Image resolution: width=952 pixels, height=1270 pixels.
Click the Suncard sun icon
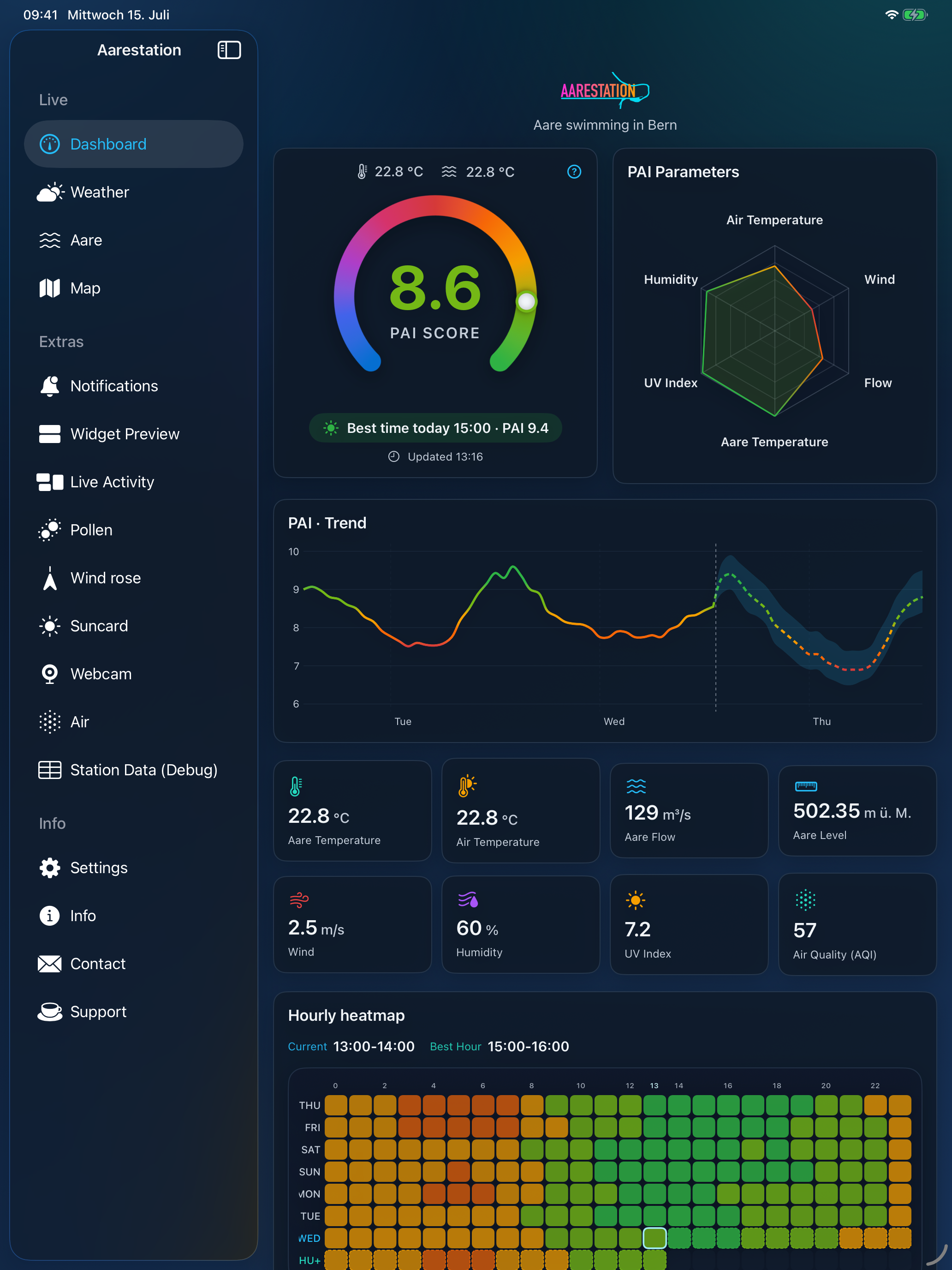(50, 626)
